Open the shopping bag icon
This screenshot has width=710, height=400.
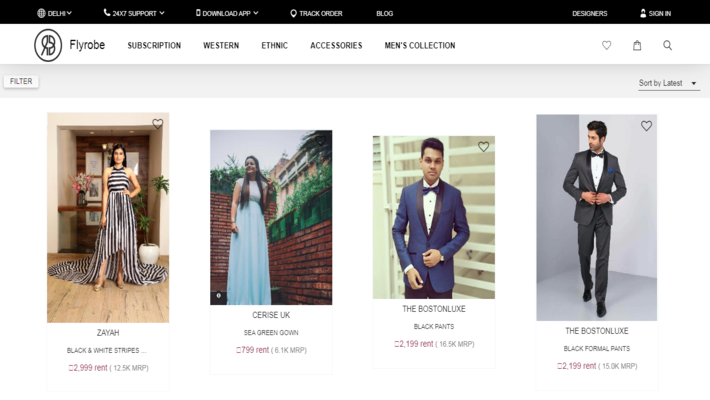click(x=637, y=45)
